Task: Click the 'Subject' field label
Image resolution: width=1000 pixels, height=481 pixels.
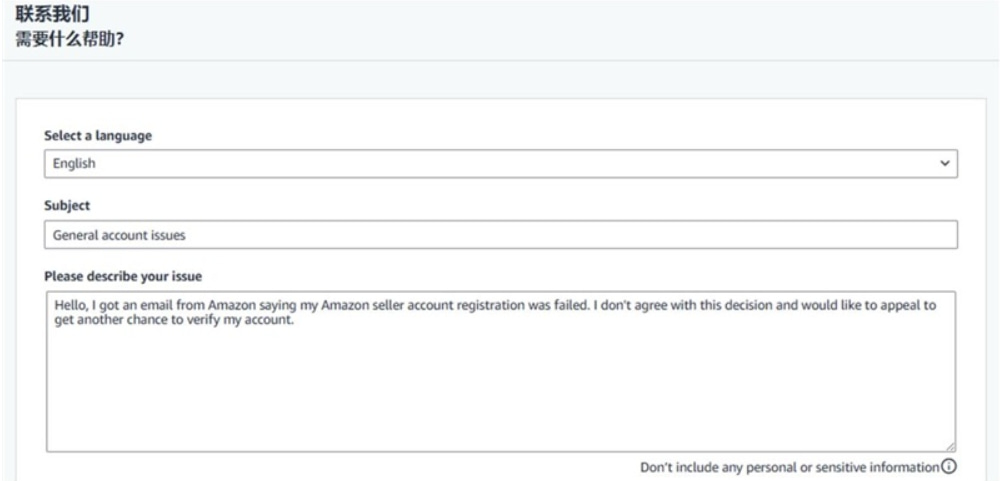Action: (67, 206)
